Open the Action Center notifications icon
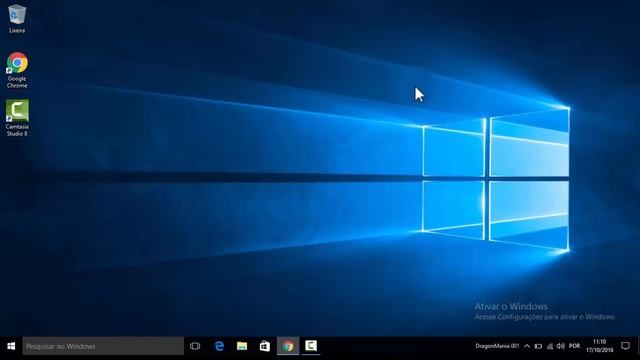The height and width of the screenshot is (360, 640). pyautogui.click(x=625, y=346)
